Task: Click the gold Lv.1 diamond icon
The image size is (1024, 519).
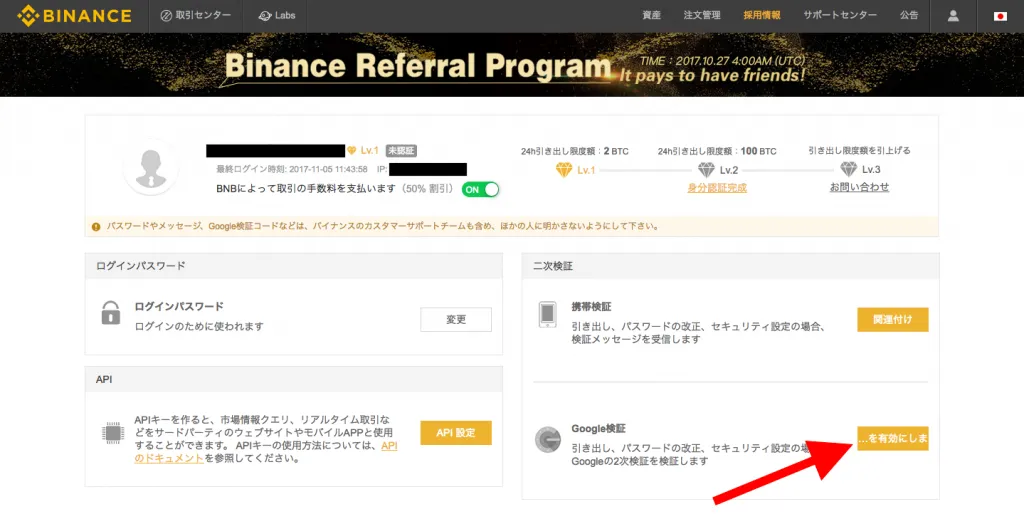Action: pos(564,170)
